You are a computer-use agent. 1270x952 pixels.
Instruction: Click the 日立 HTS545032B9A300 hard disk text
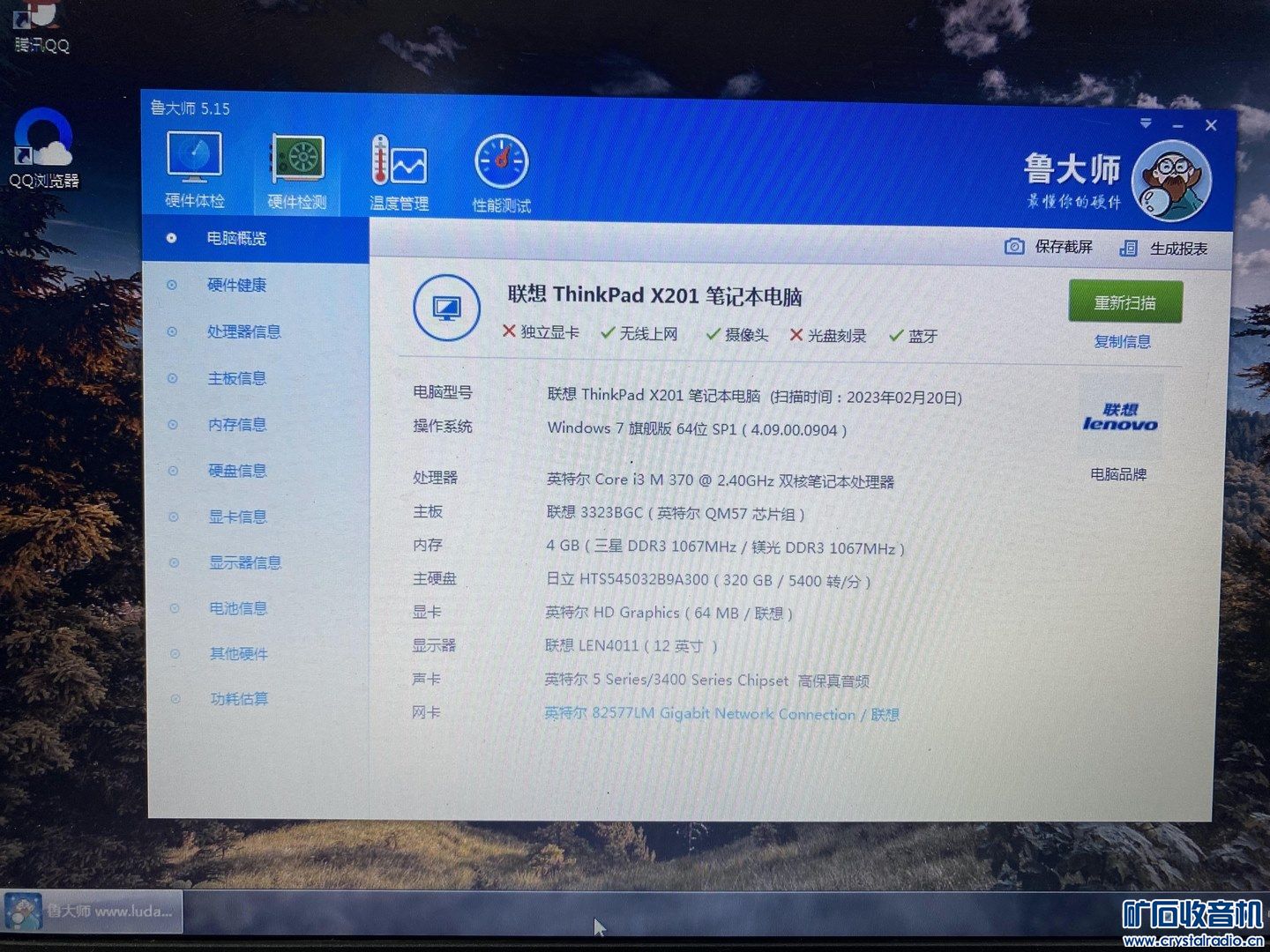point(708,580)
